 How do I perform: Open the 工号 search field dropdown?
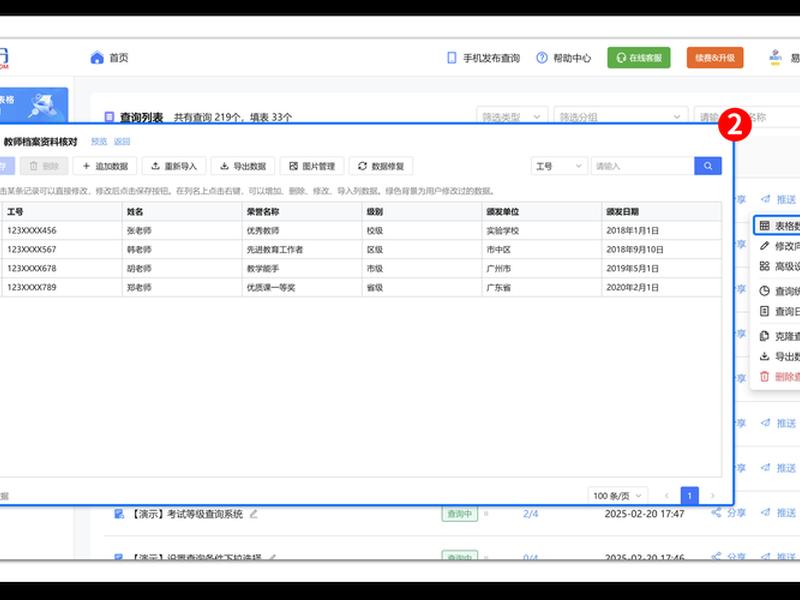[559, 166]
